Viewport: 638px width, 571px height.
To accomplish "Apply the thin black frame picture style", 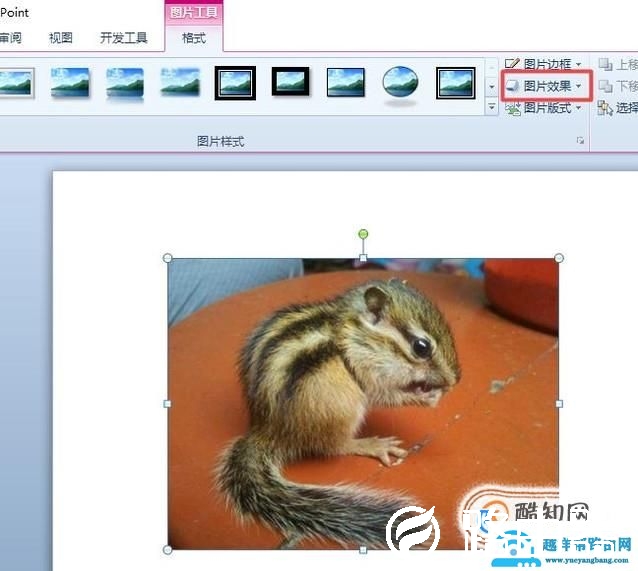I will (x=345, y=82).
